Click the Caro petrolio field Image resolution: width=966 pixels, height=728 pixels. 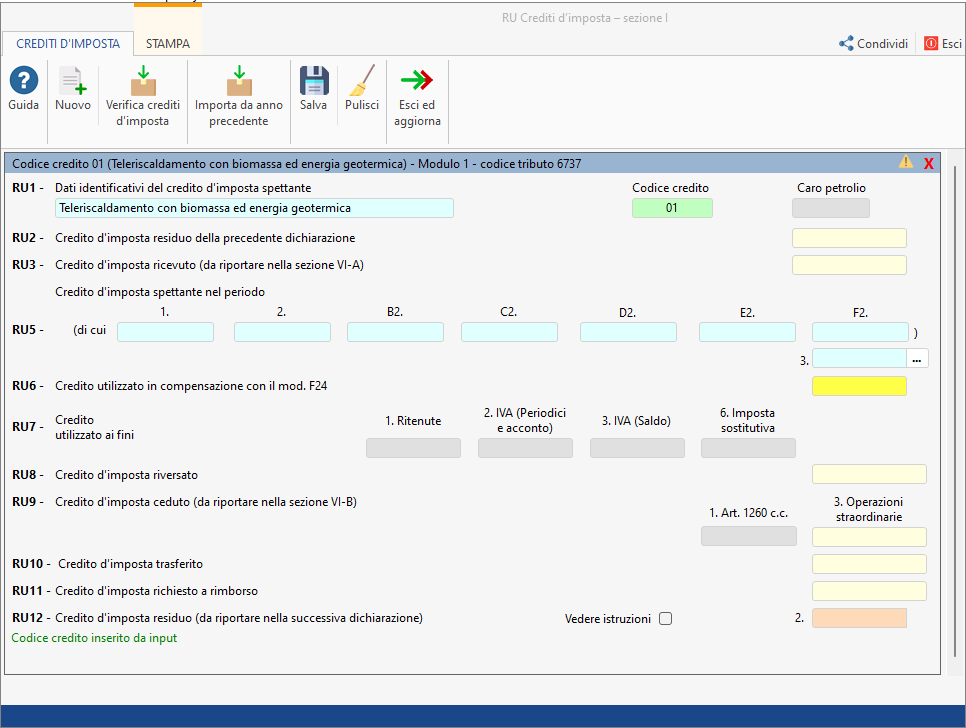(x=830, y=208)
